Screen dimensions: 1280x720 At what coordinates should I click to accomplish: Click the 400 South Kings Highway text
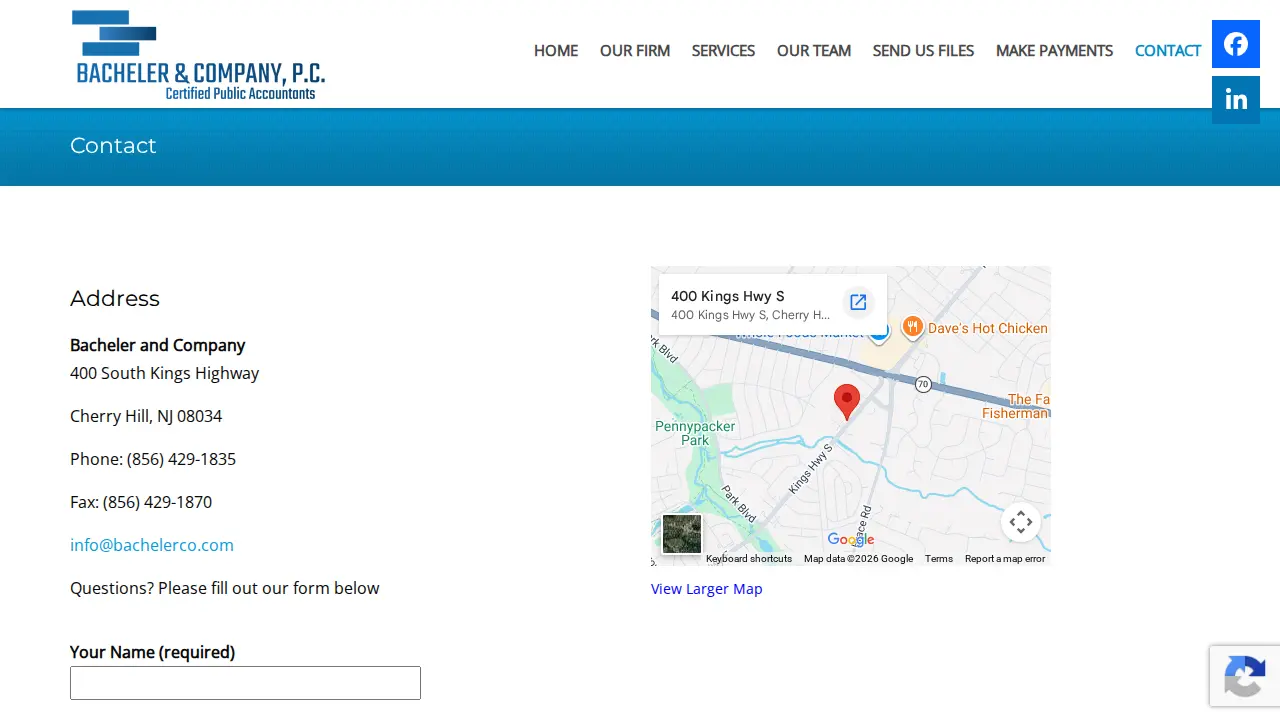pyautogui.click(x=165, y=373)
